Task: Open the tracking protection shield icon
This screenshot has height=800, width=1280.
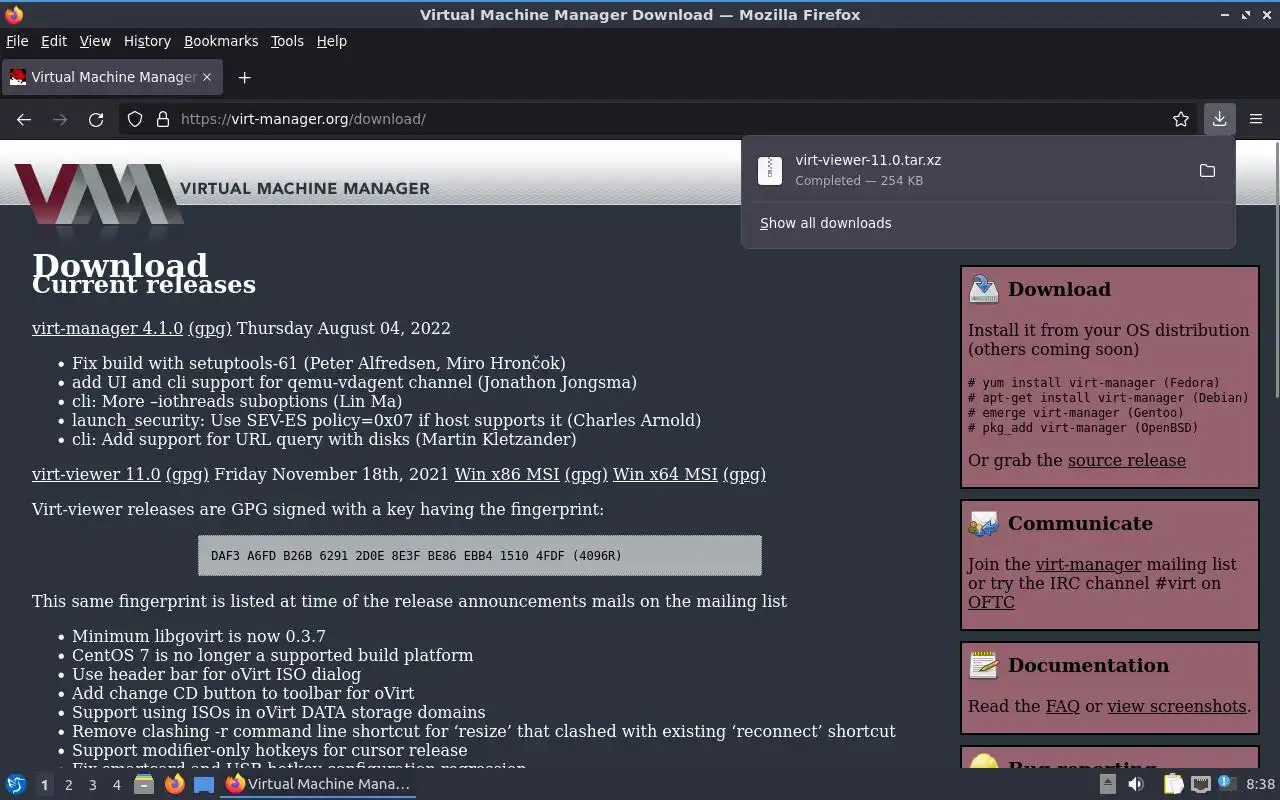Action: pyautogui.click(x=135, y=119)
